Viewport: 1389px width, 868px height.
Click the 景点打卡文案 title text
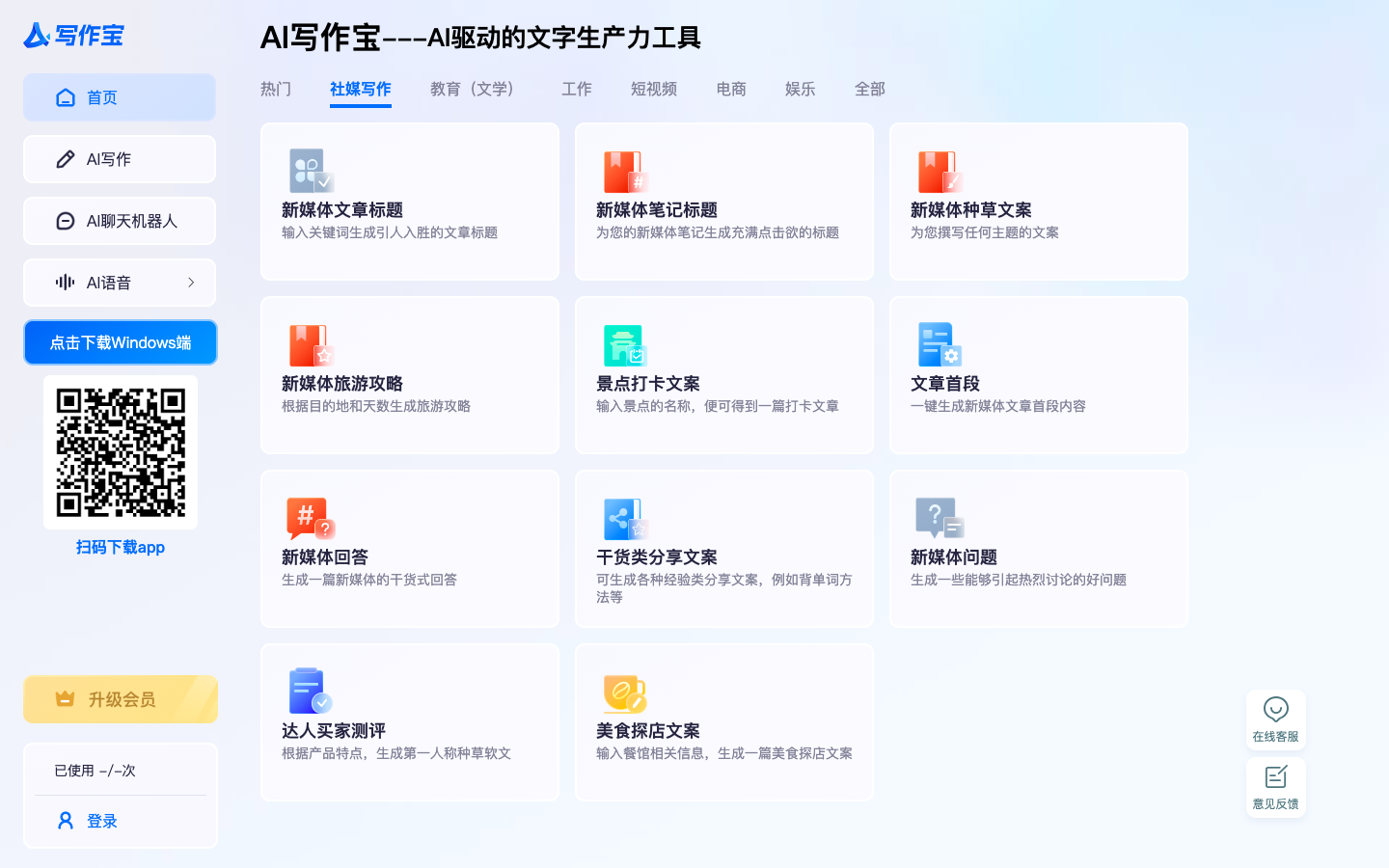click(x=648, y=384)
